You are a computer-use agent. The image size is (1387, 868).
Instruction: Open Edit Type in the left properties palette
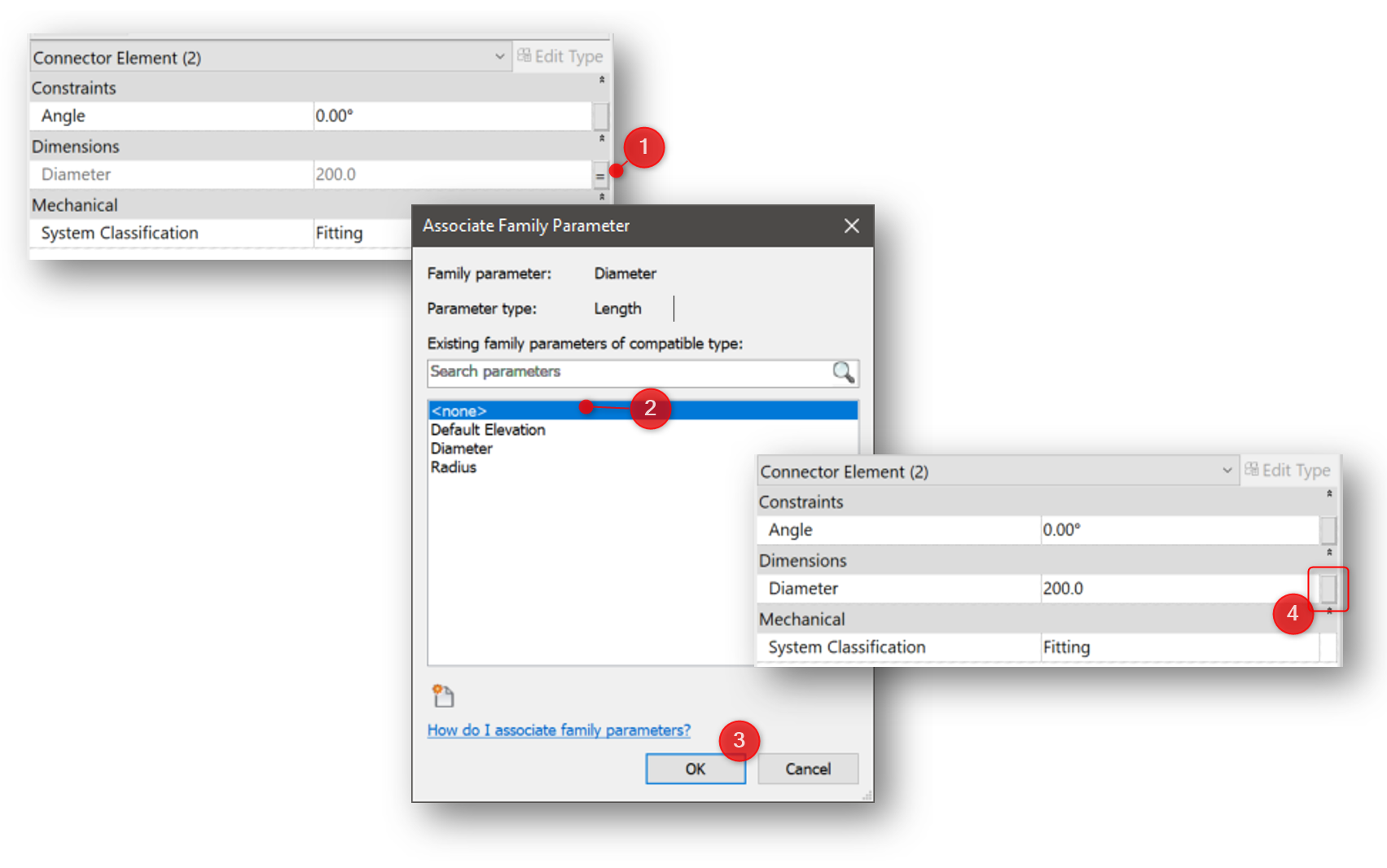click(561, 56)
